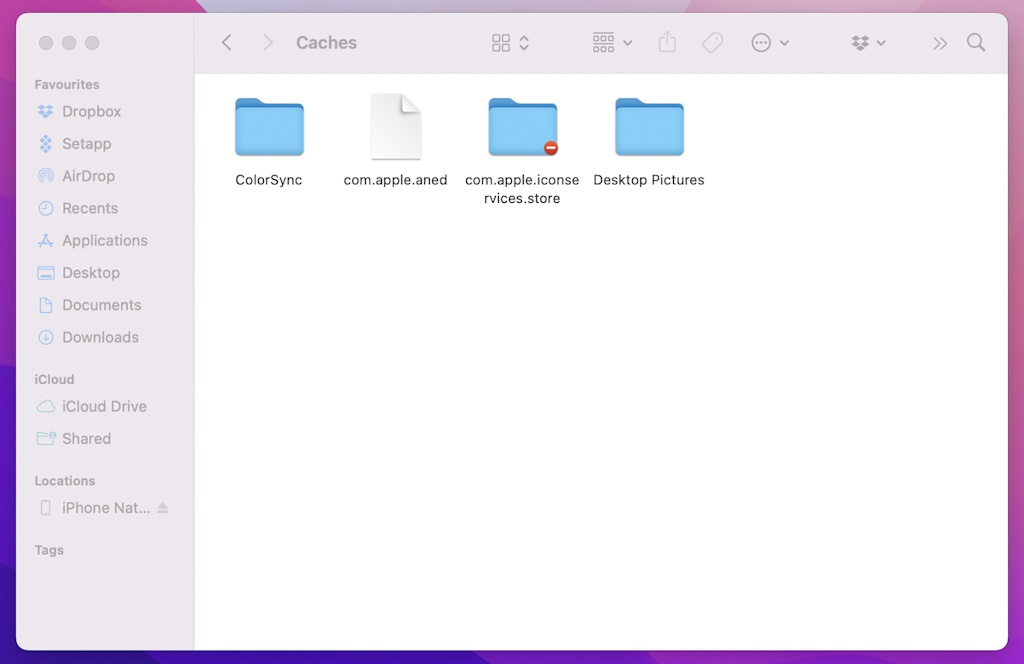Open AirDrop from the sidebar
The image size is (1024, 664).
click(x=87, y=176)
